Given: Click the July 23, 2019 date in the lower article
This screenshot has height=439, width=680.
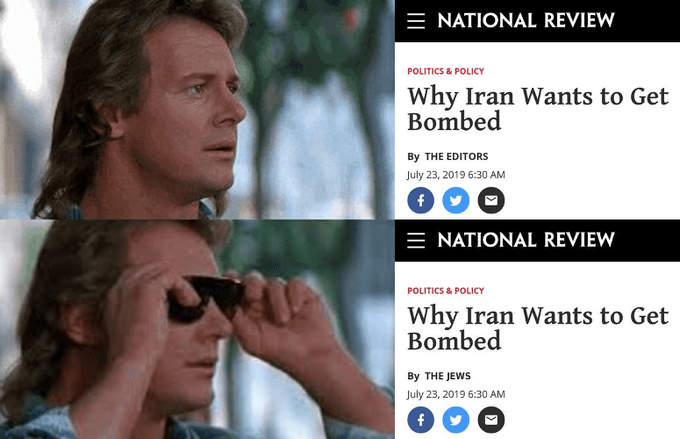Looking at the screenshot, I should tap(456, 394).
